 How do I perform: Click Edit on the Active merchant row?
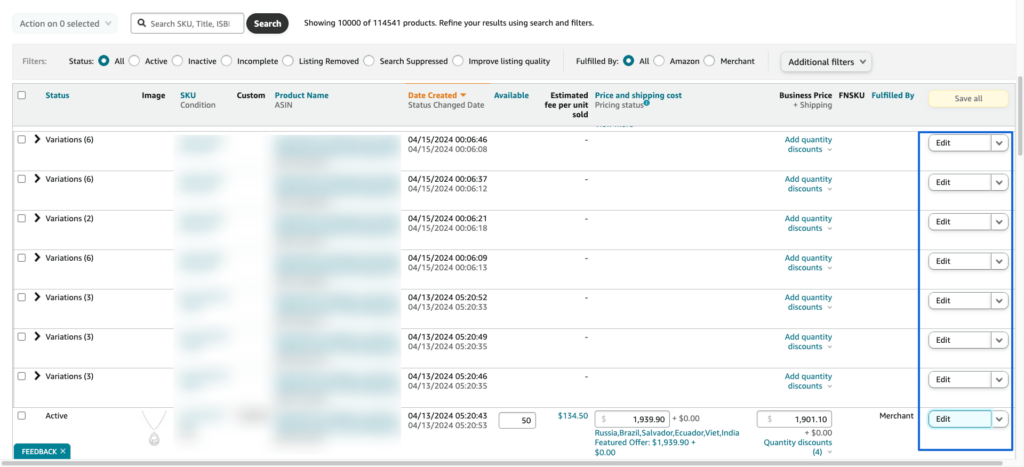(x=959, y=419)
